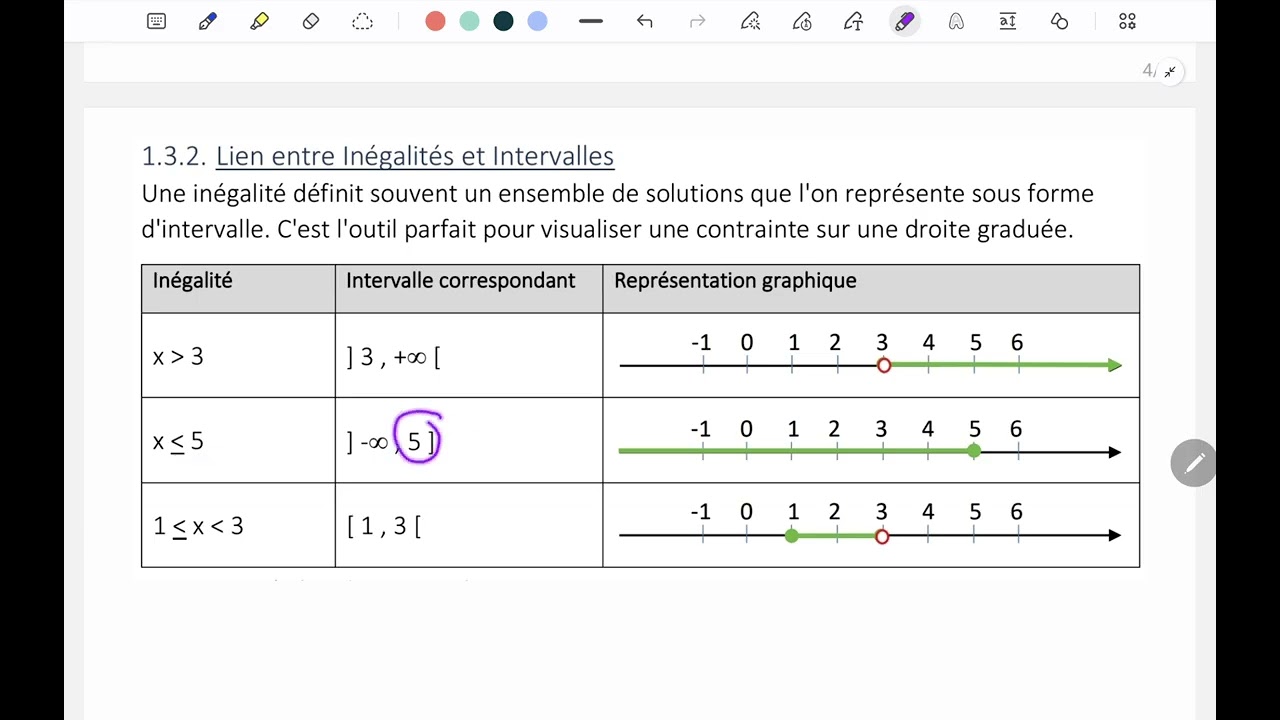The image size is (1280, 720).
Task: Click open circle at 3 in third graph
Action: coord(881,537)
